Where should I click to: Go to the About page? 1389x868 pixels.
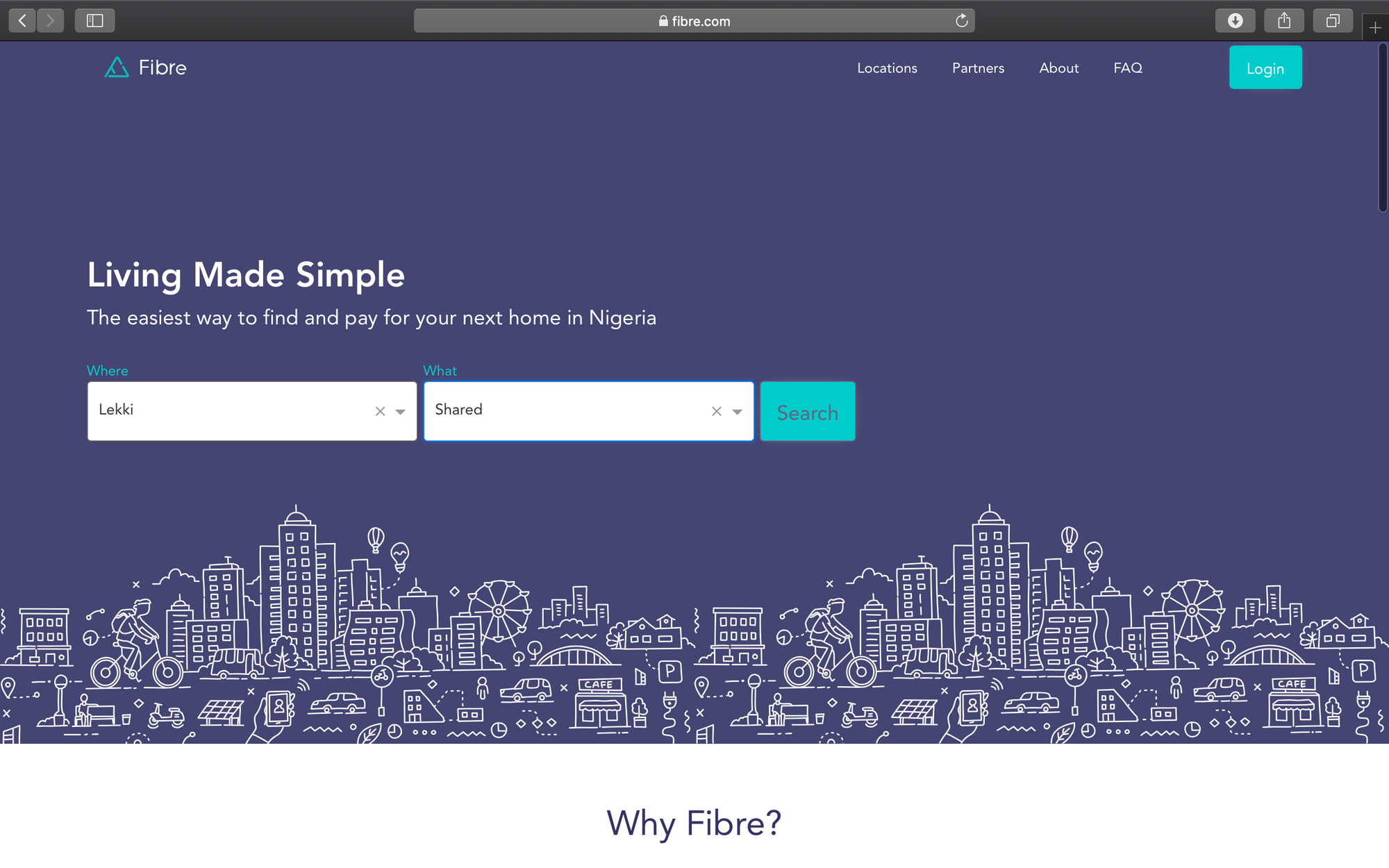coord(1058,68)
